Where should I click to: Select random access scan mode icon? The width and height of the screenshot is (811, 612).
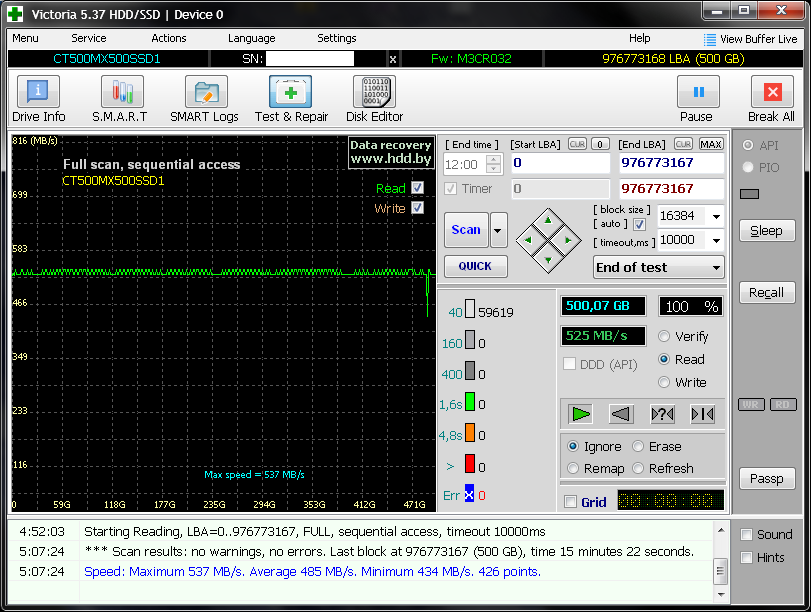pyautogui.click(x=663, y=414)
